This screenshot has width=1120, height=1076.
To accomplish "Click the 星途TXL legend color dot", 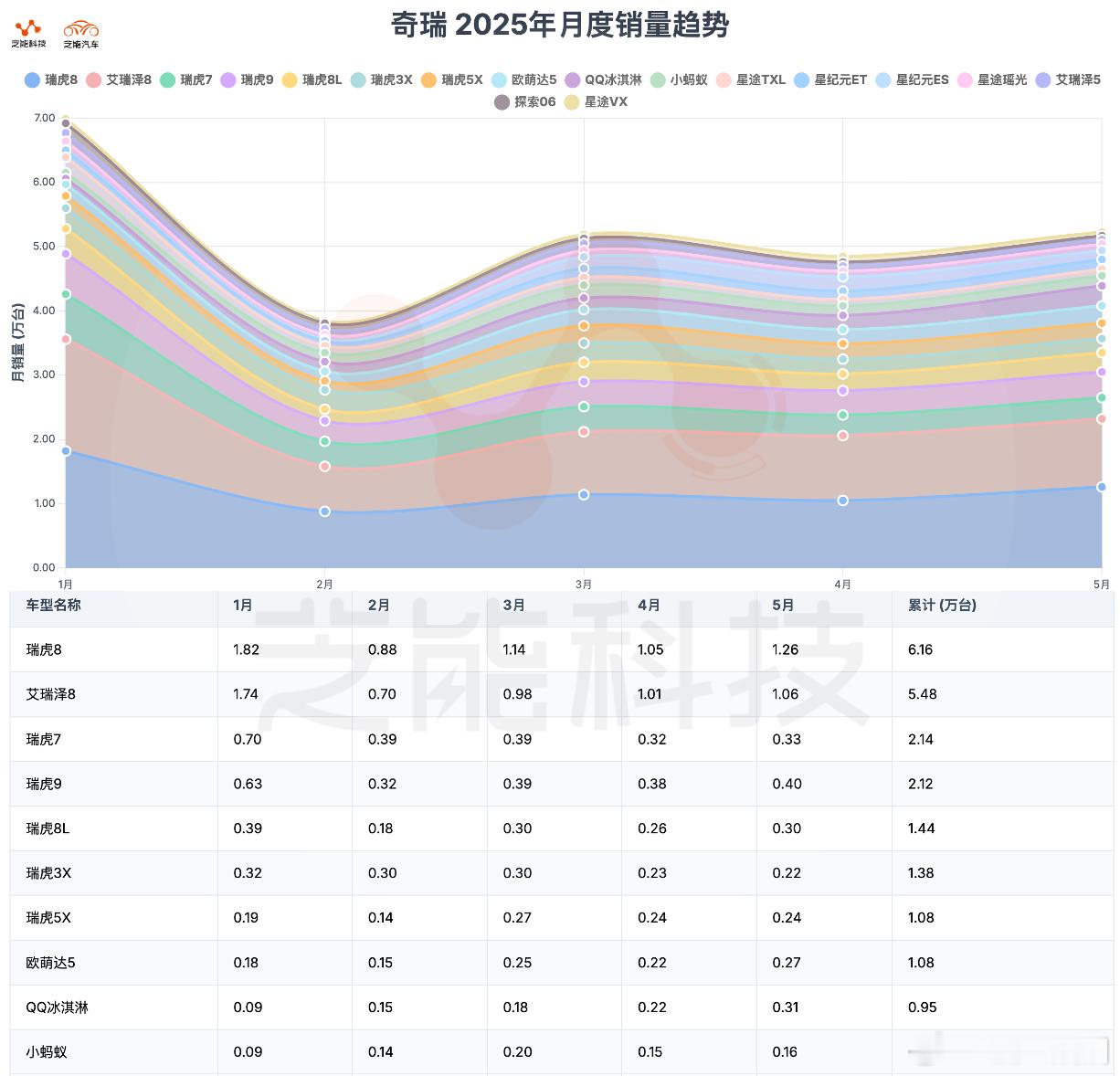I will tap(724, 80).
